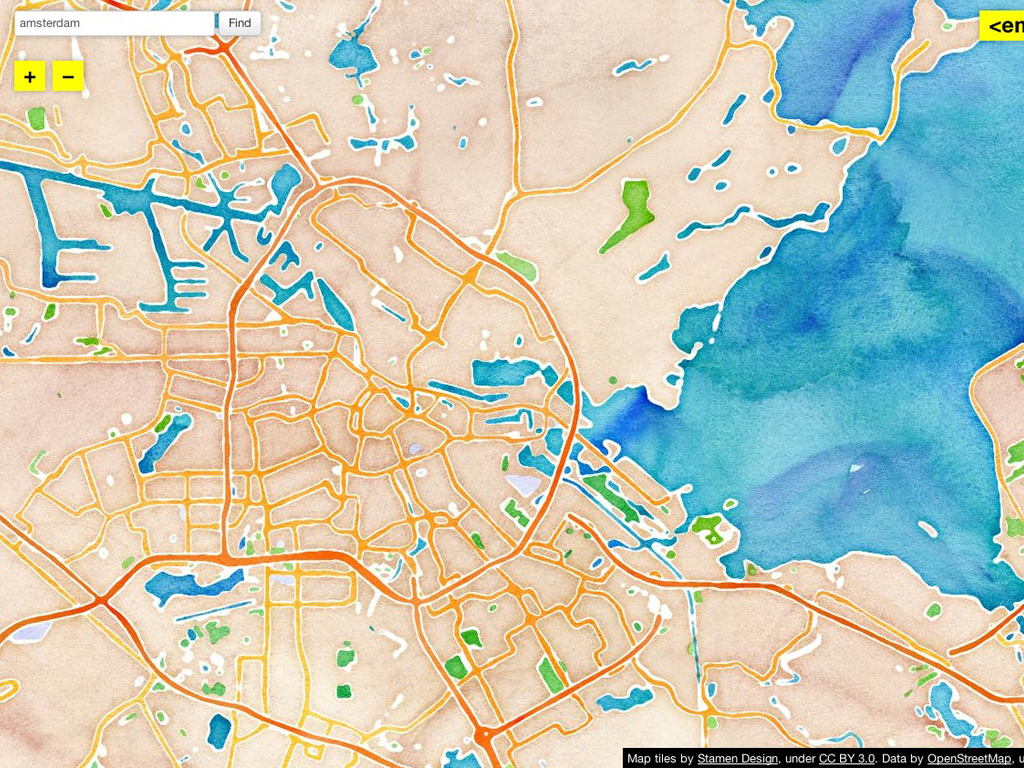1024x768 pixels.
Task: Click the "Map tiles by" attribution text
Action: (x=660, y=759)
